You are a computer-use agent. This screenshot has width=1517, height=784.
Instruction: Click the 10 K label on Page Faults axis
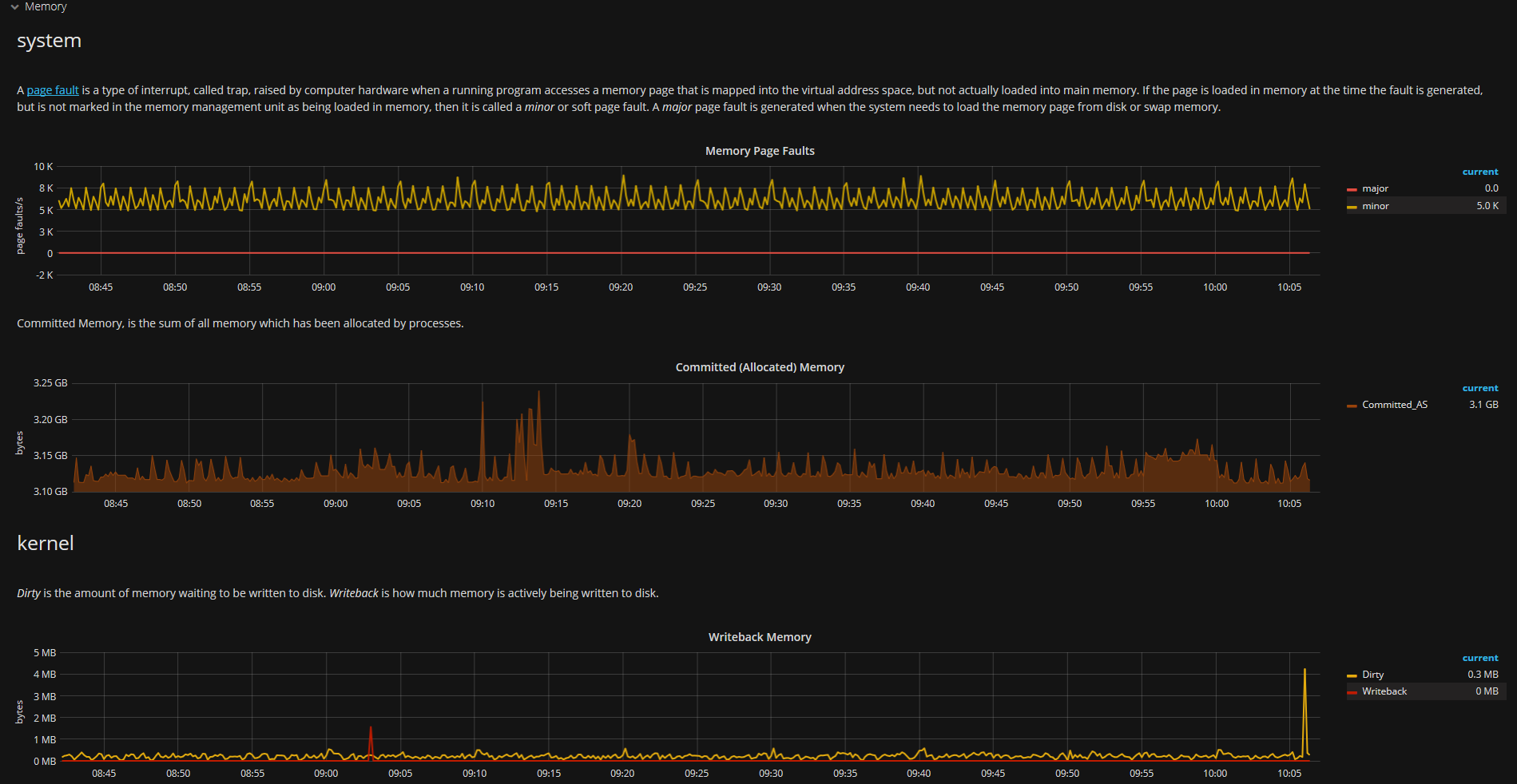pos(43,167)
